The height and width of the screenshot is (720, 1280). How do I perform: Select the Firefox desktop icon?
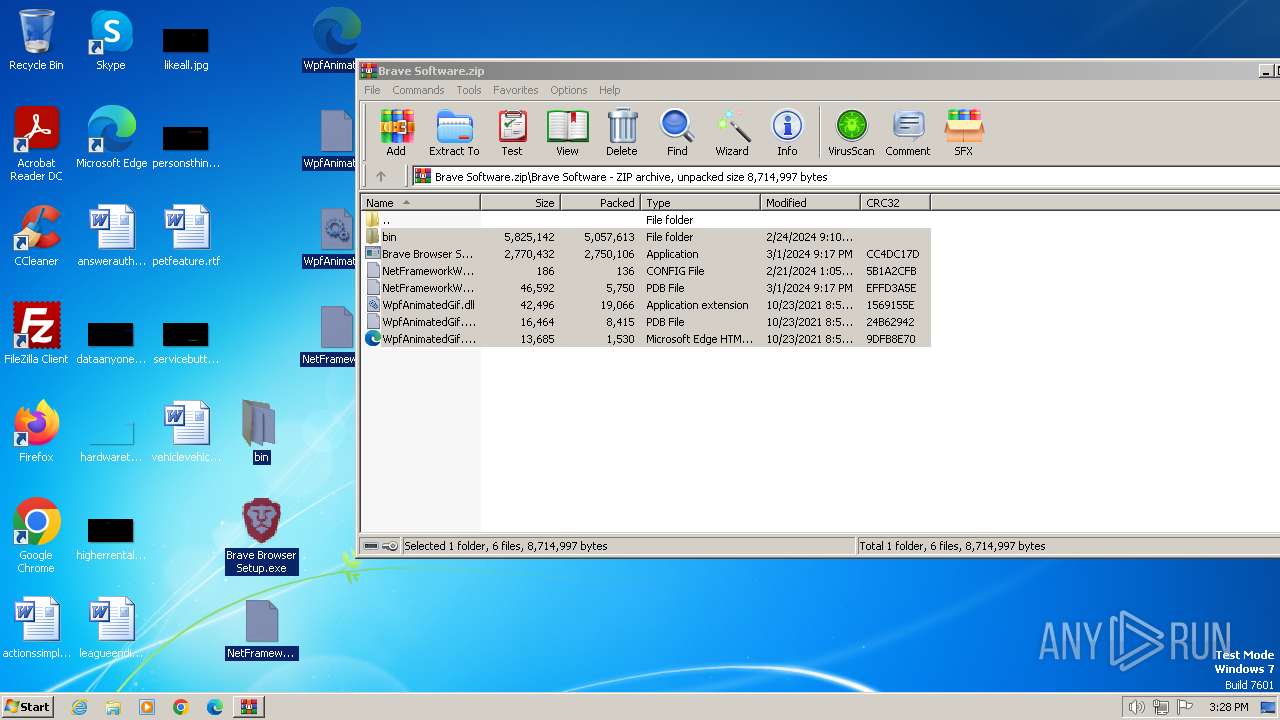coord(36,432)
